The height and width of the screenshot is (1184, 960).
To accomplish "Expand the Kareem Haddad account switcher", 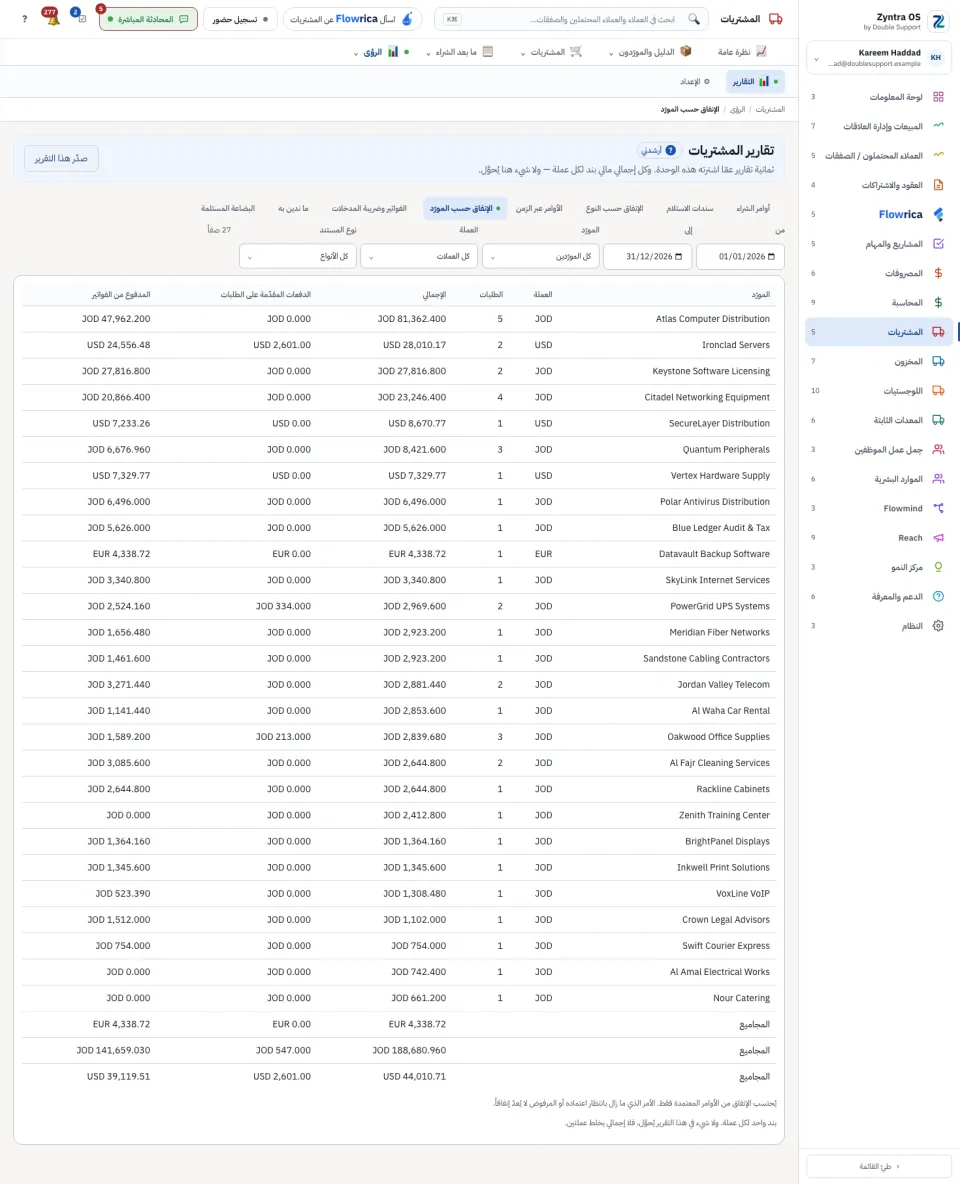I will 879,57.
